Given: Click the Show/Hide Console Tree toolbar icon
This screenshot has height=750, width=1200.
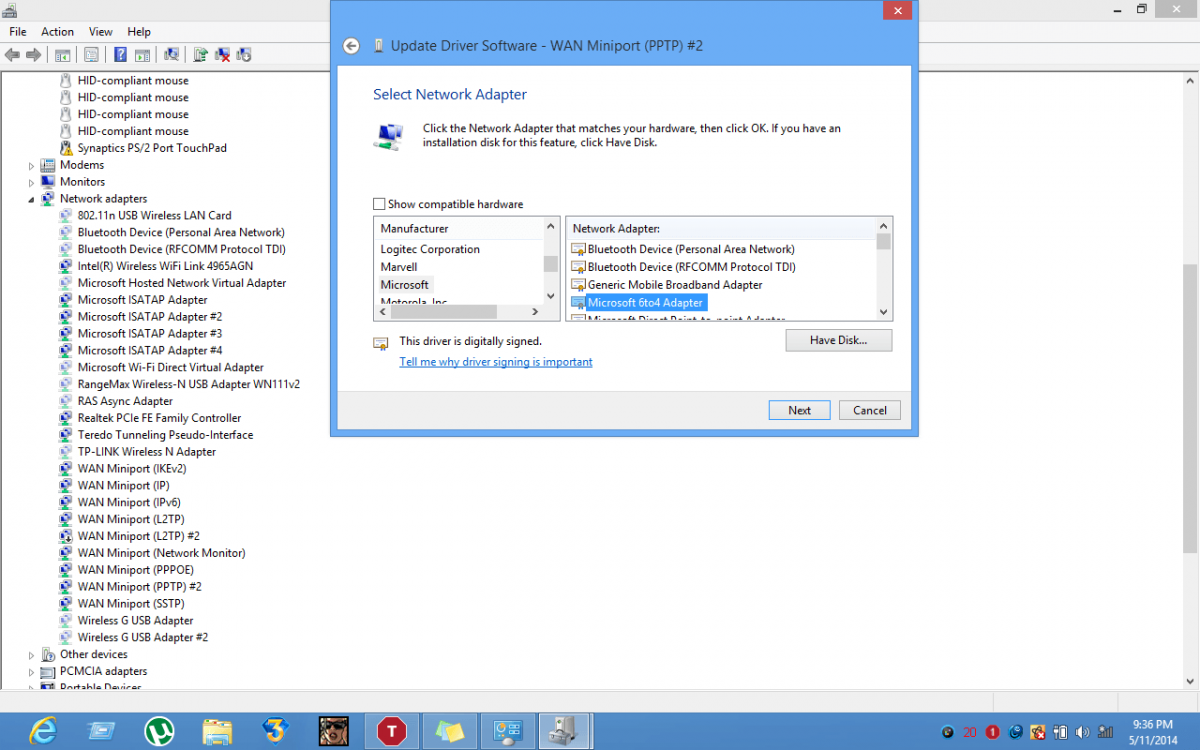Looking at the screenshot, I should [x=62, y=54].
